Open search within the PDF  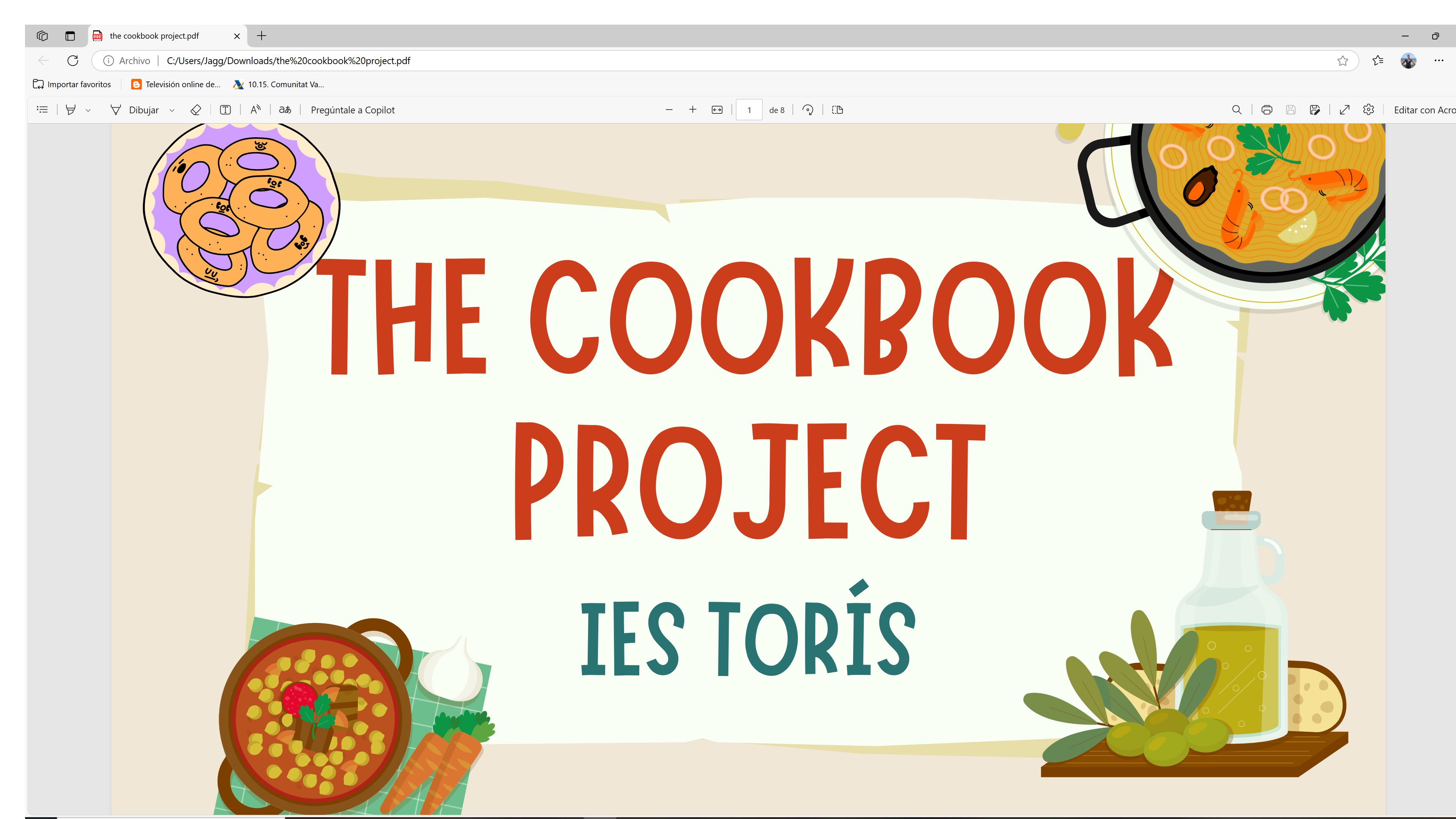1237,109
